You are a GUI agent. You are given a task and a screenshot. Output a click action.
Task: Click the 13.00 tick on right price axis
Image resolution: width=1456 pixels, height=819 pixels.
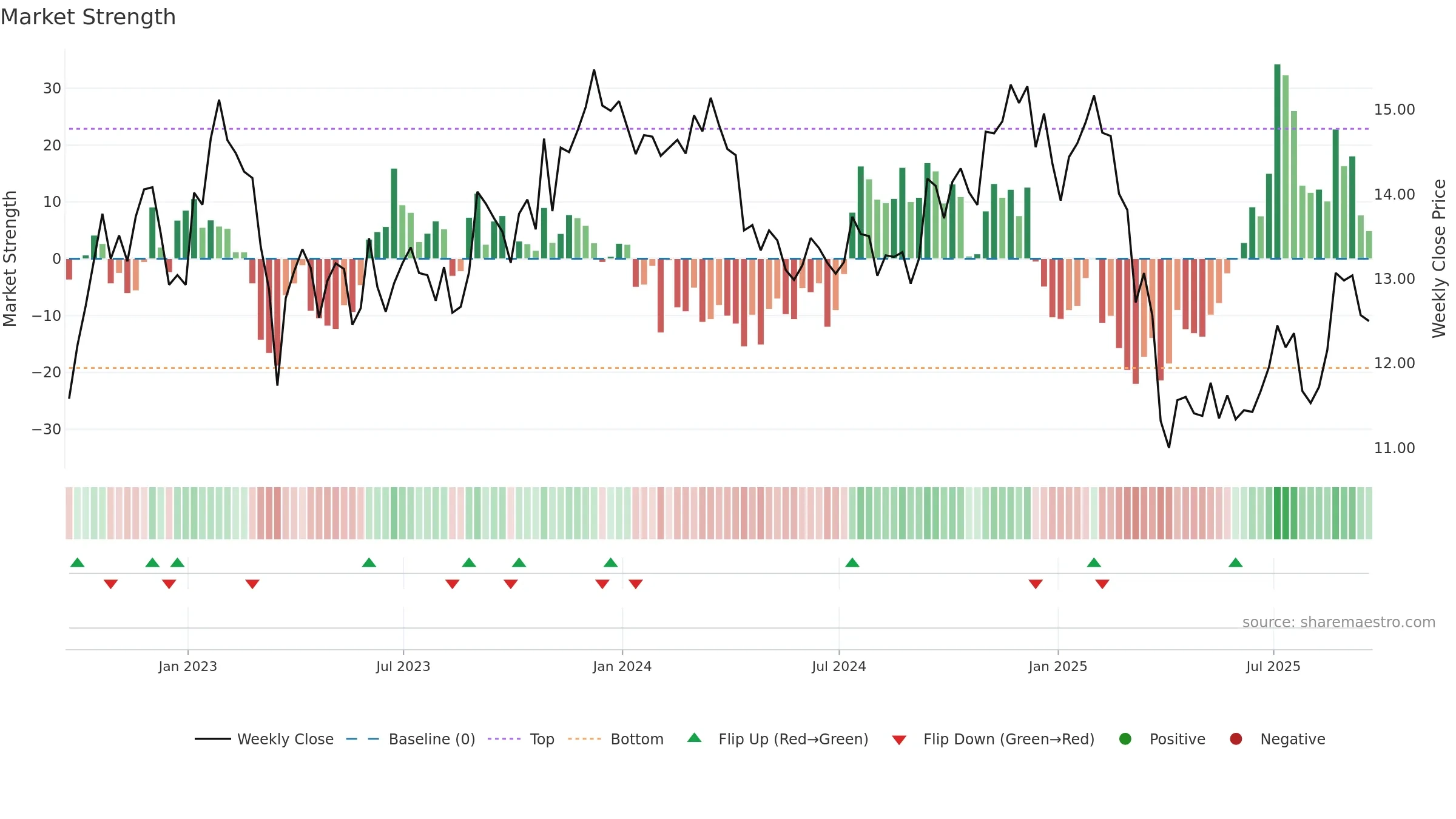pyautogui.click(x=1394, y=279)
